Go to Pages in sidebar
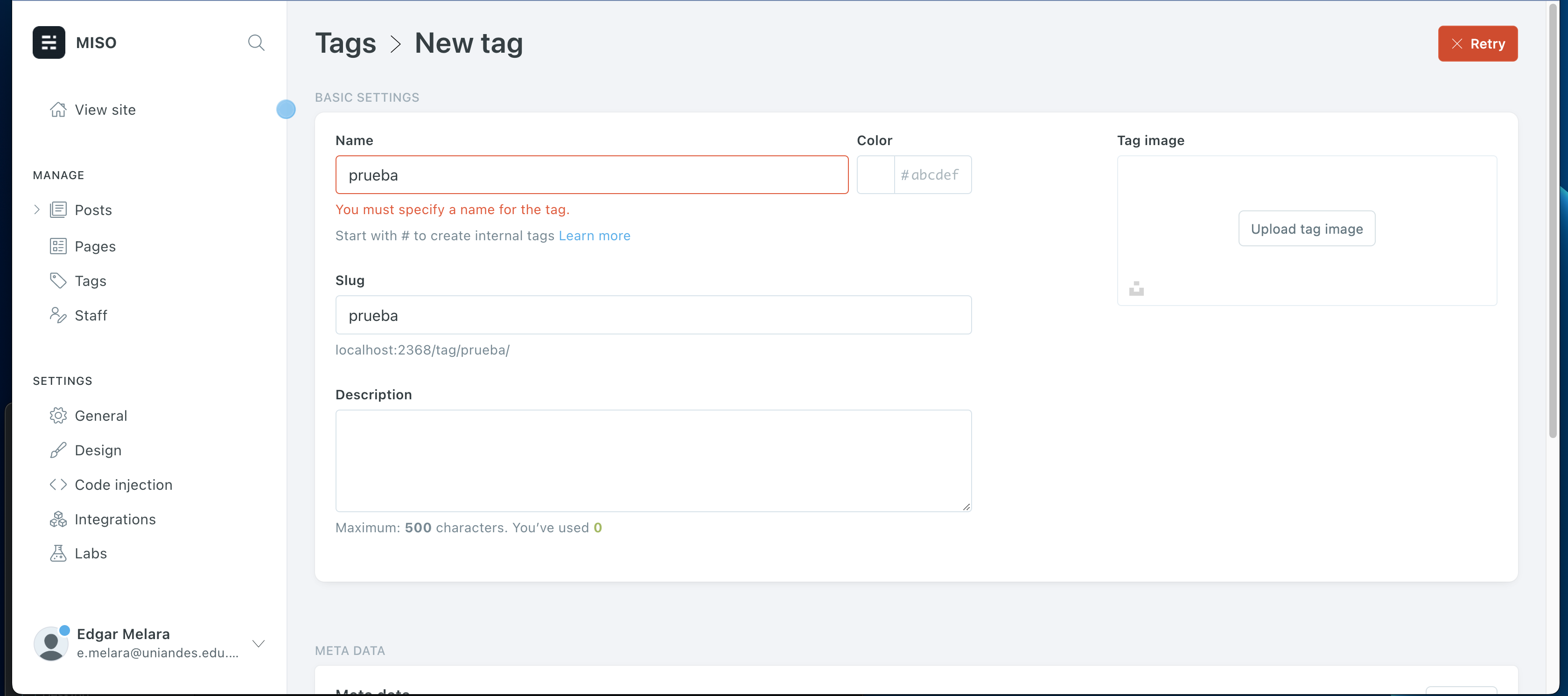The height and width of the screenshot is (696, 1568). coord(95,246)
